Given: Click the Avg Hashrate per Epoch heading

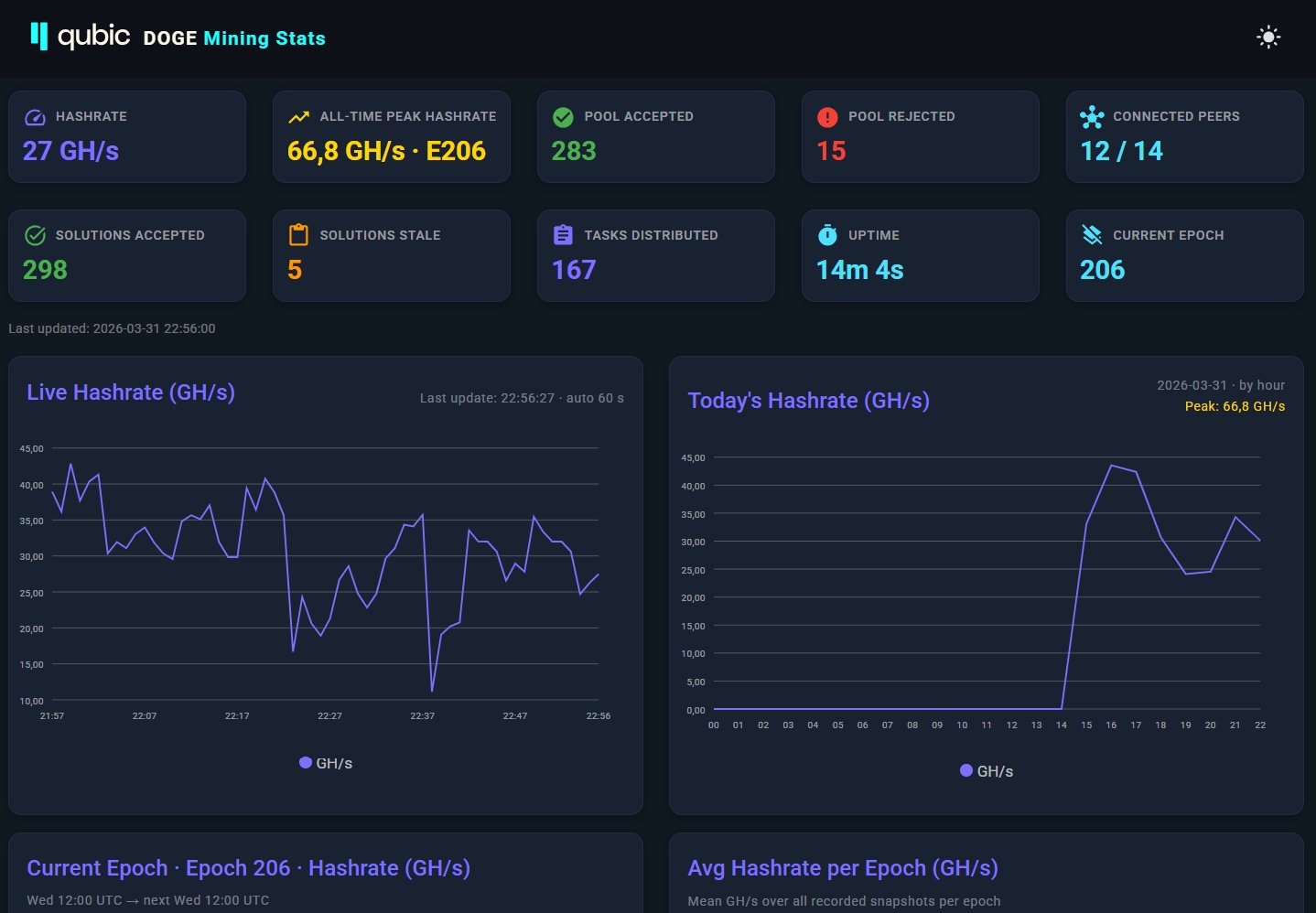Looking at the screenshot, I should 842,868.
